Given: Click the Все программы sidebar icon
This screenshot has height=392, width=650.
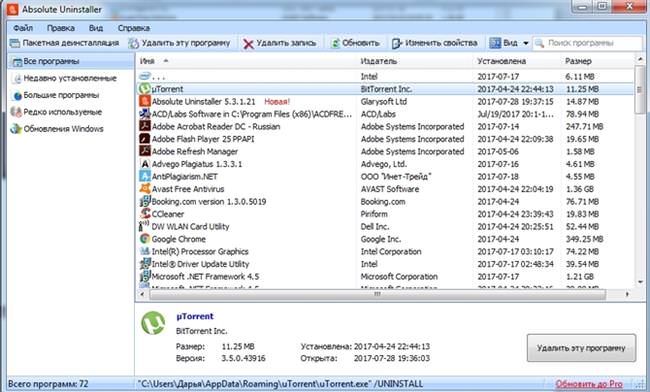Looking at the screenshot, I should pos(17,62).
